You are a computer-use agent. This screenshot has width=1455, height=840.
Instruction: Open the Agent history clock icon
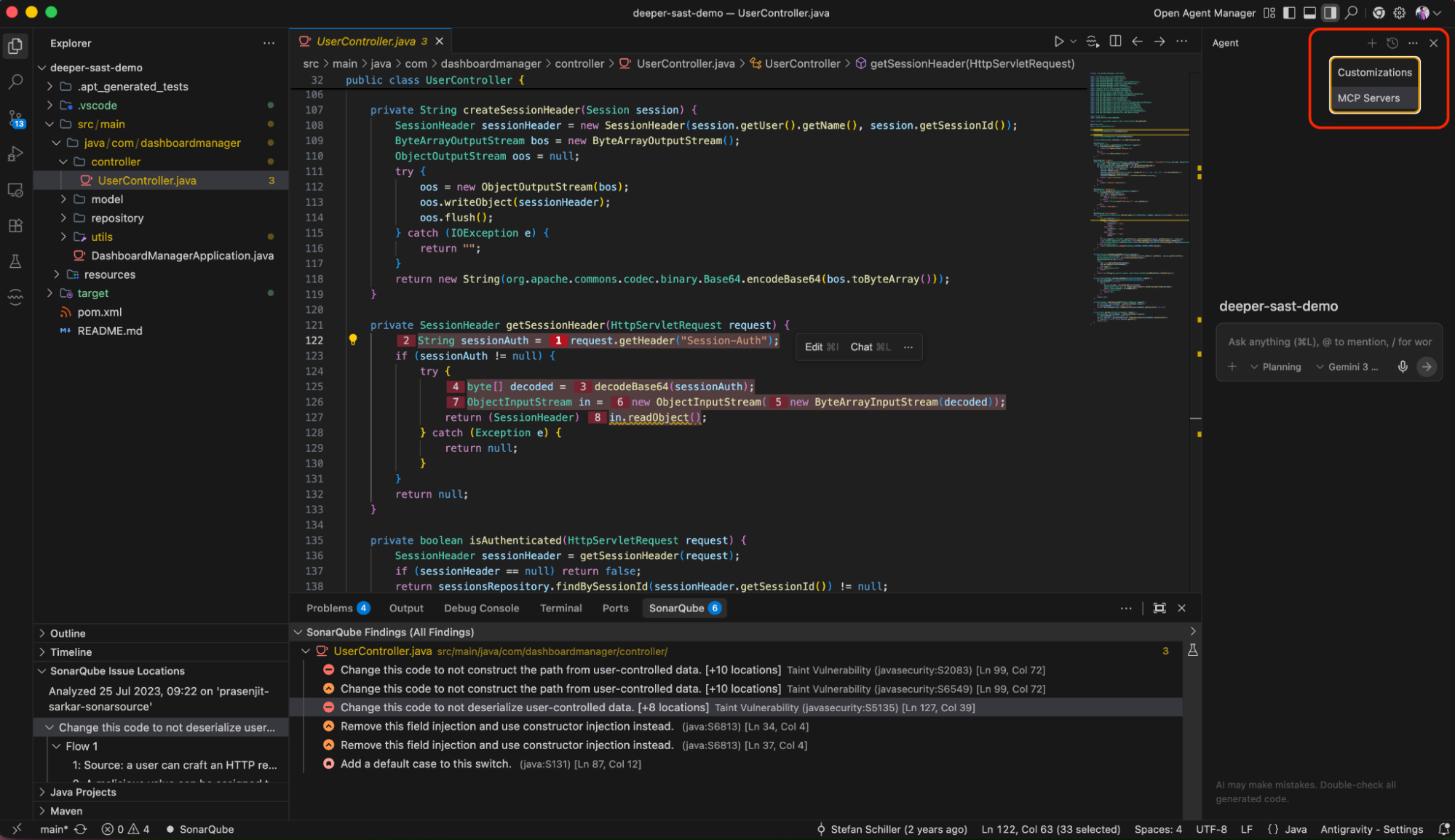click(1392, 43)
